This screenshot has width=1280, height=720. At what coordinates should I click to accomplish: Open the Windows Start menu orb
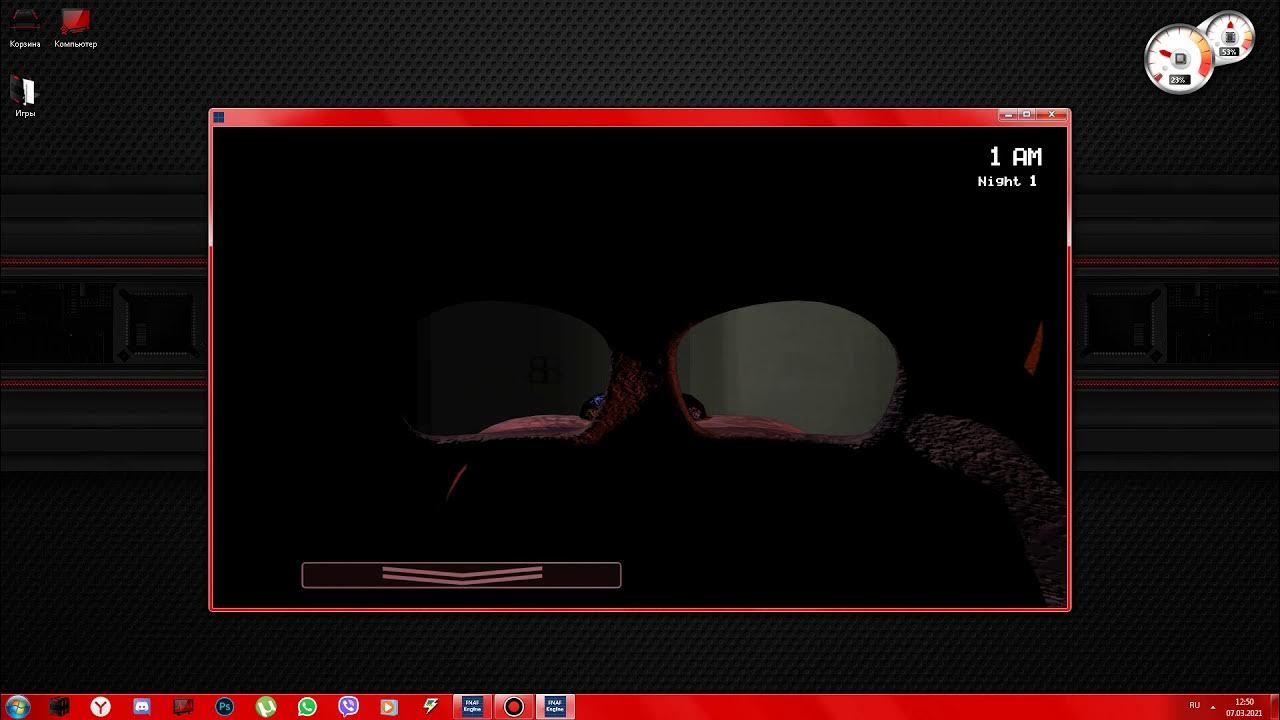click(x=18, y=707)
